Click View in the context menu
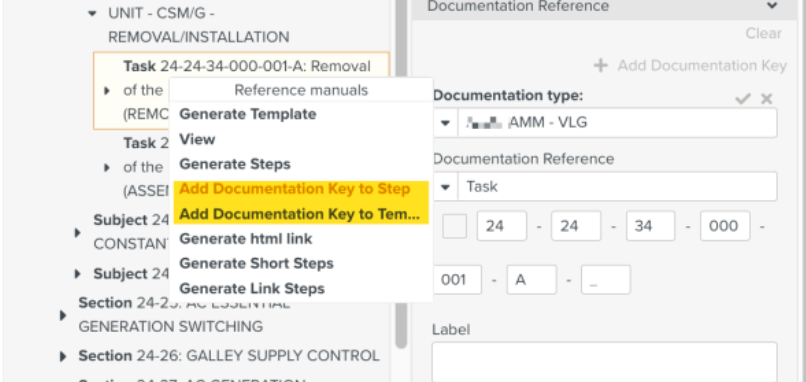The width and height of the screenshot is (806, 382). pos(197,139)
